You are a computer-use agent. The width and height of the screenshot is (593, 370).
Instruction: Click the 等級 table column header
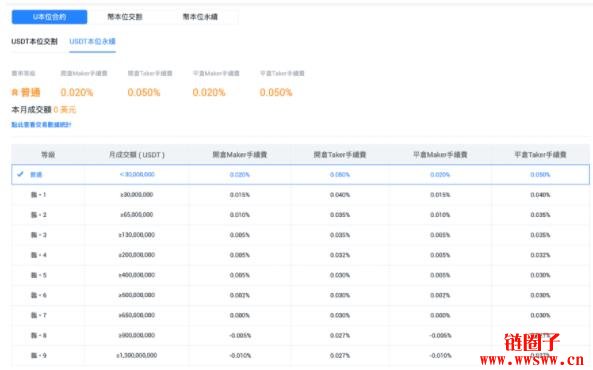click(48, 155)
